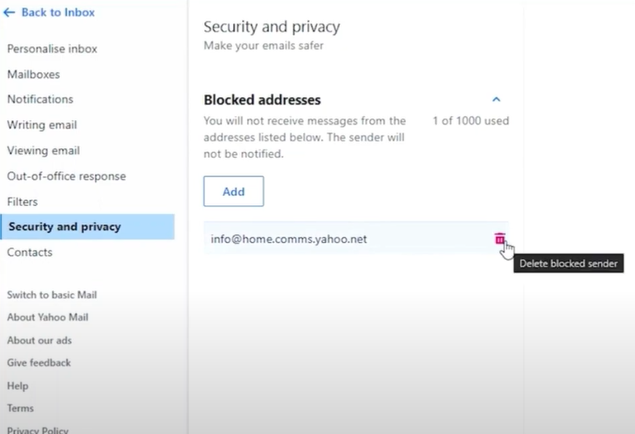
Task: Open Contacts settings
Action: pos(30,252)
